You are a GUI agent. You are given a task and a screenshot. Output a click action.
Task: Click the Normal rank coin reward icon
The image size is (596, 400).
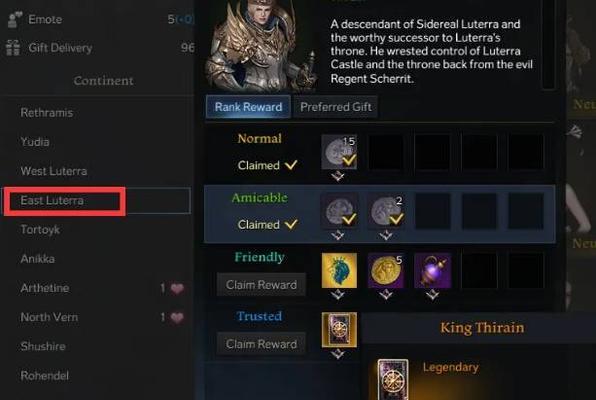(339, 152)
